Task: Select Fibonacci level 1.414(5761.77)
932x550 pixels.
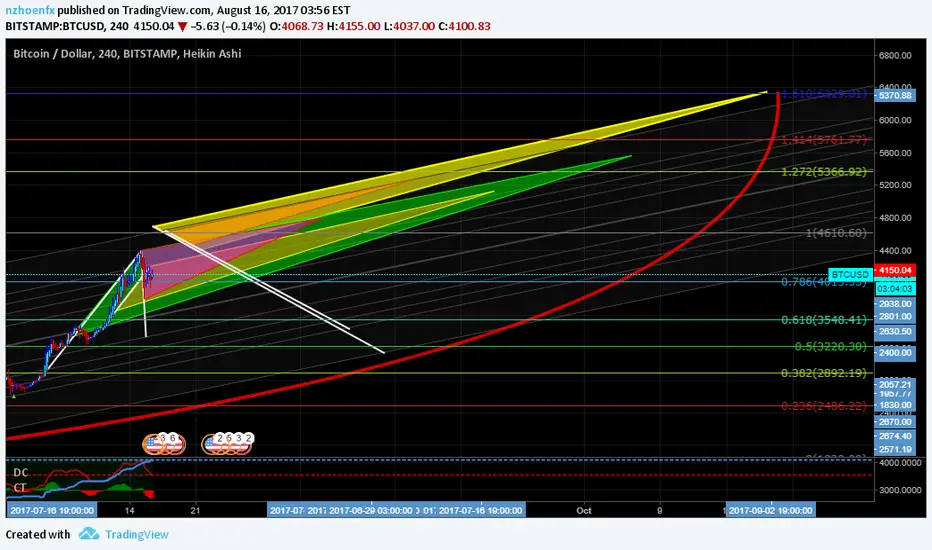Action: coord(824,140)
